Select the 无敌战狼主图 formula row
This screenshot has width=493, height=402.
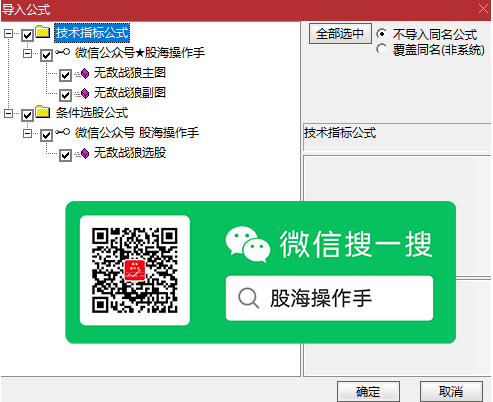(x=130, y=73)
